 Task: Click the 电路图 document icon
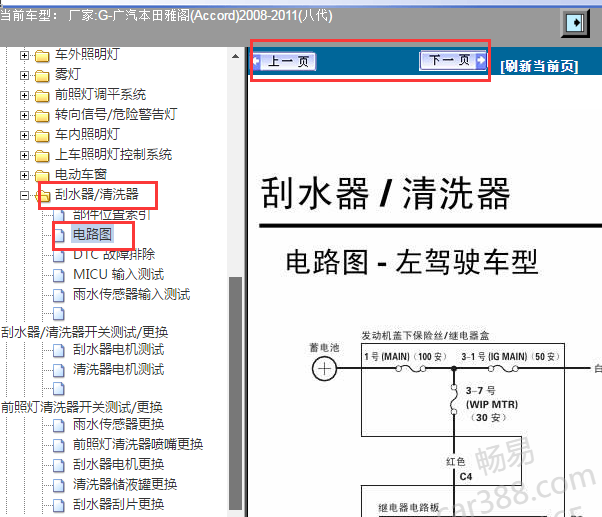click(59, 235)
